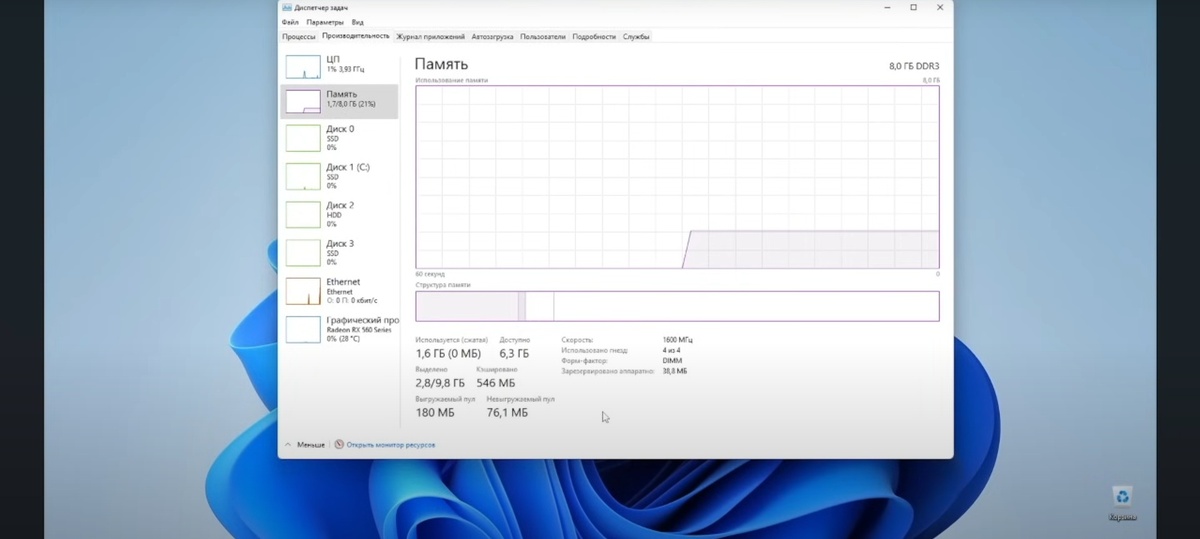Click the 180 МБ paged pool value
This screenshot has height=539, width=1200.
[x=434, y=413]
